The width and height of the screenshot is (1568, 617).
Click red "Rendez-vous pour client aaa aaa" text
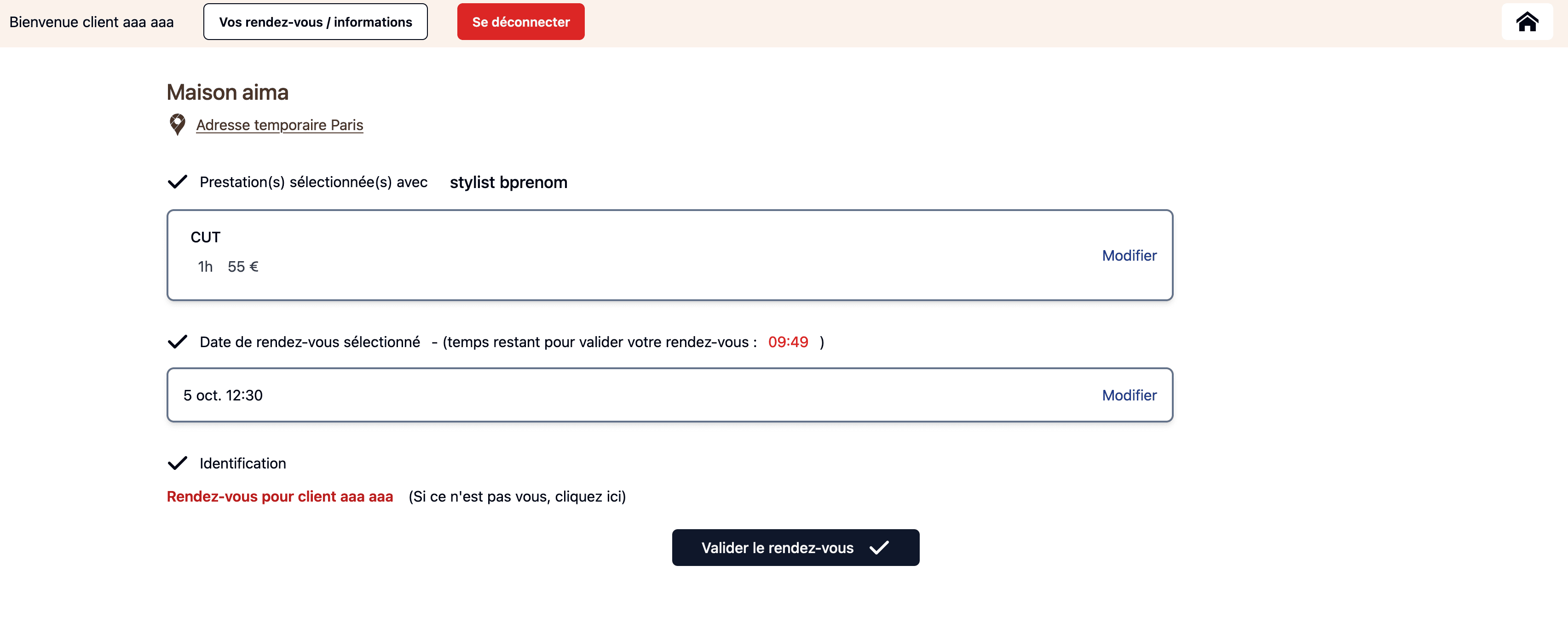pyautogui.click(x=280, y=497)
